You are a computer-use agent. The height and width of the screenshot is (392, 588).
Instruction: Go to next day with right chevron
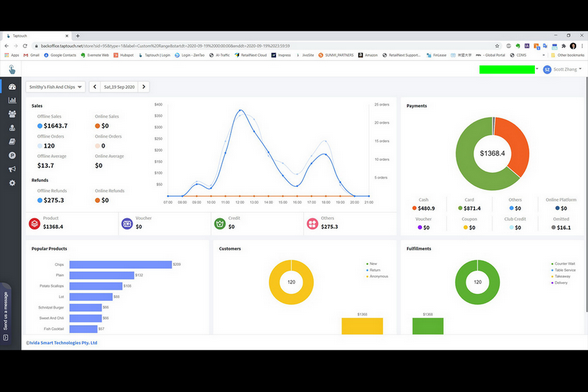(144, 87)
